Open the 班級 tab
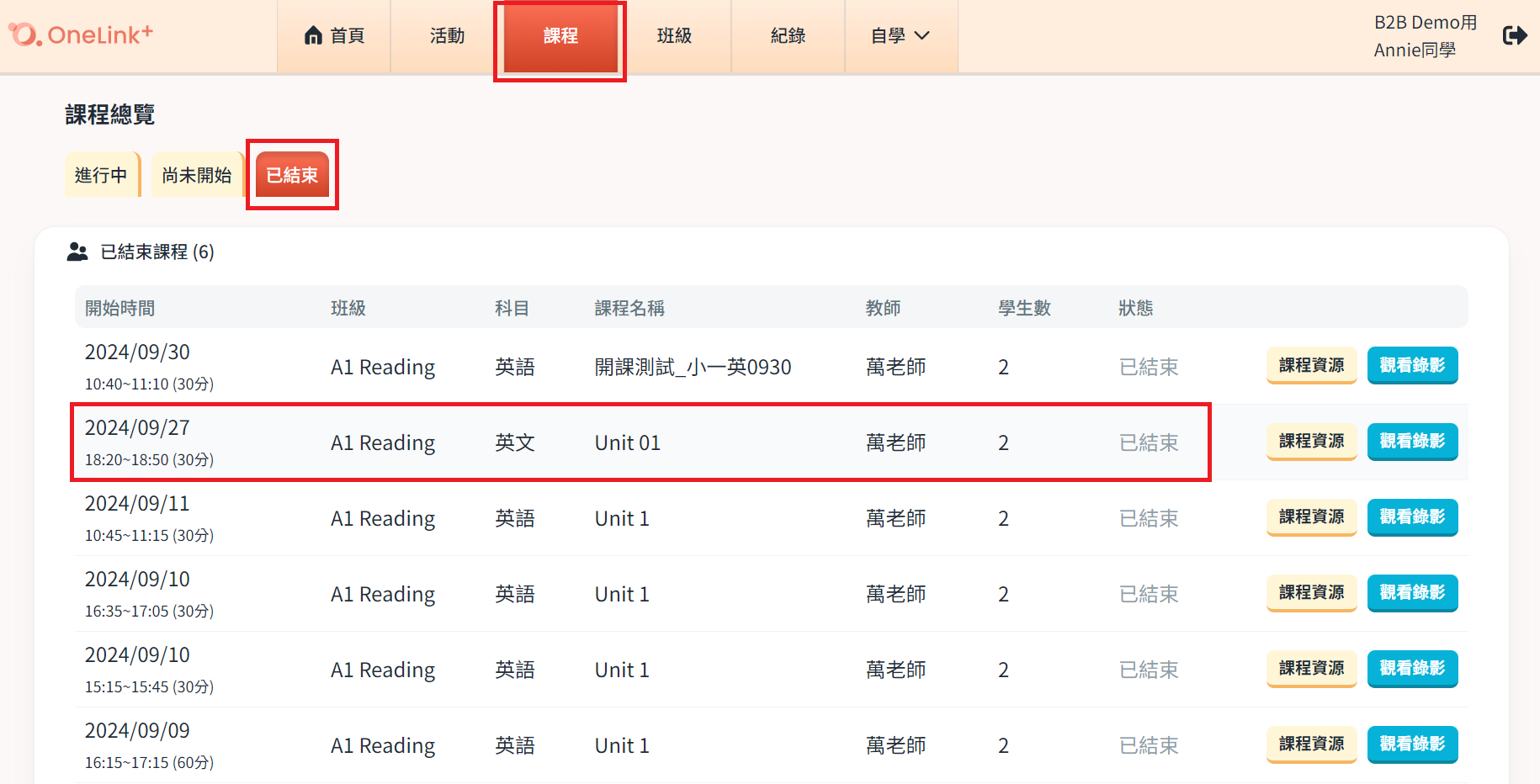Image resolution: width=1540 pixels, height=784 pixels. click(674, 36)
